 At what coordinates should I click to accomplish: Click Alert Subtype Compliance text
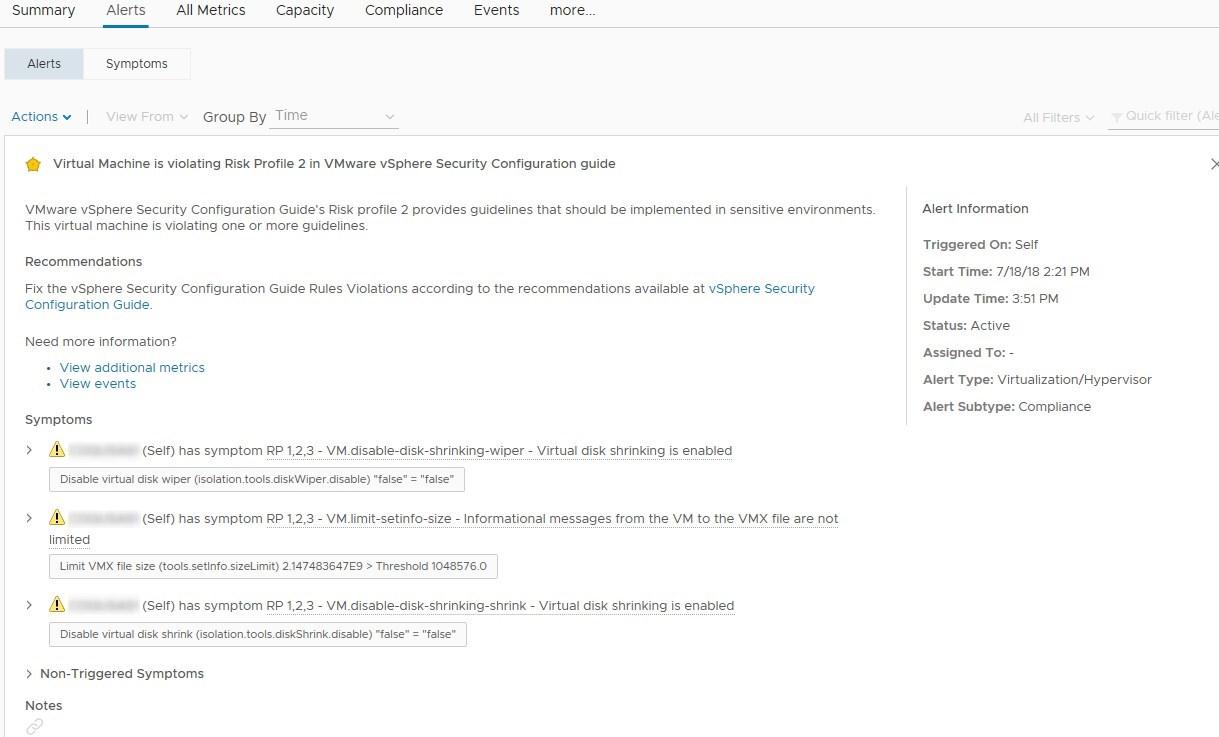click(1007, 407)
